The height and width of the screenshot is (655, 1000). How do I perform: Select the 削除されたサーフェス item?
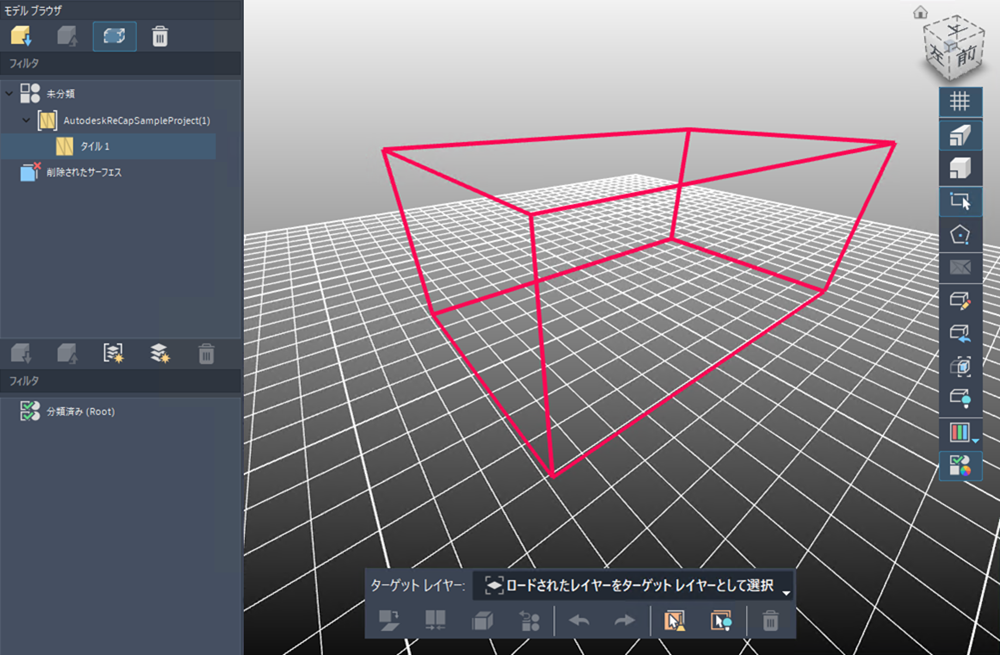tap(71, 172)
